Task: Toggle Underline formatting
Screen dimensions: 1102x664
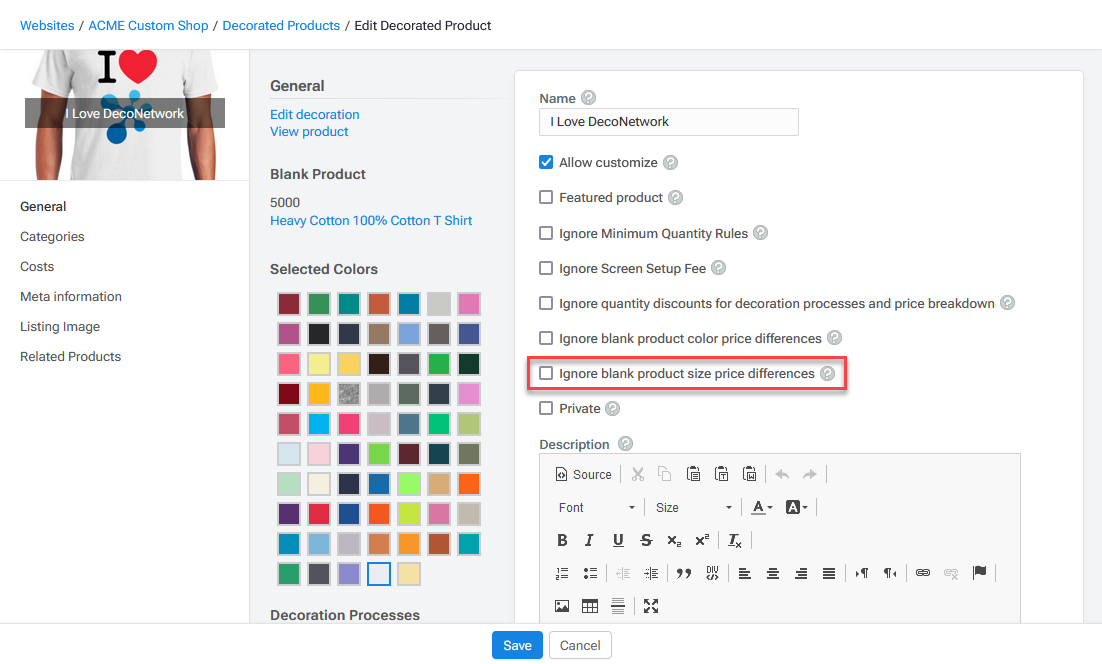Action: pos(618,540)
